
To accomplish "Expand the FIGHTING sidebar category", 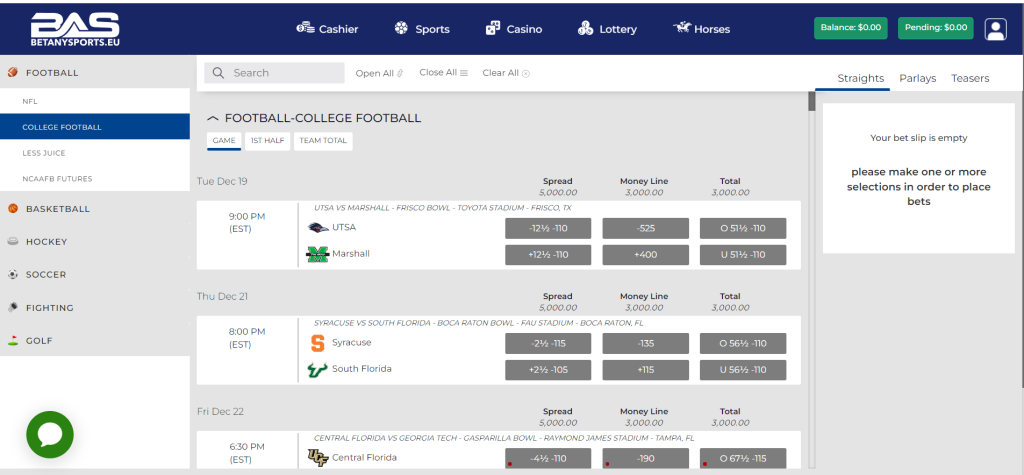I will pyautogui.click(x=95, y=308).
